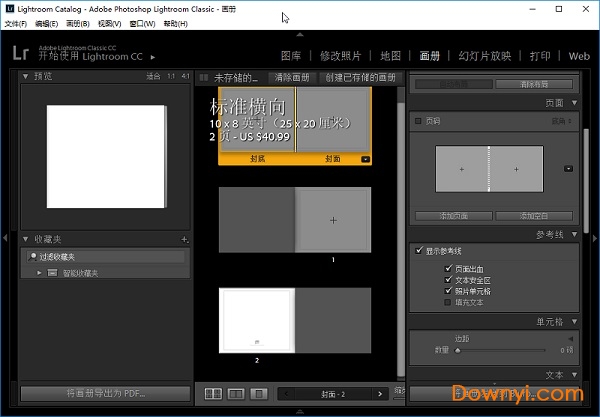Go to previous page arrow
The height and width of the screenshot is (417, 600).
click(286, 394)
